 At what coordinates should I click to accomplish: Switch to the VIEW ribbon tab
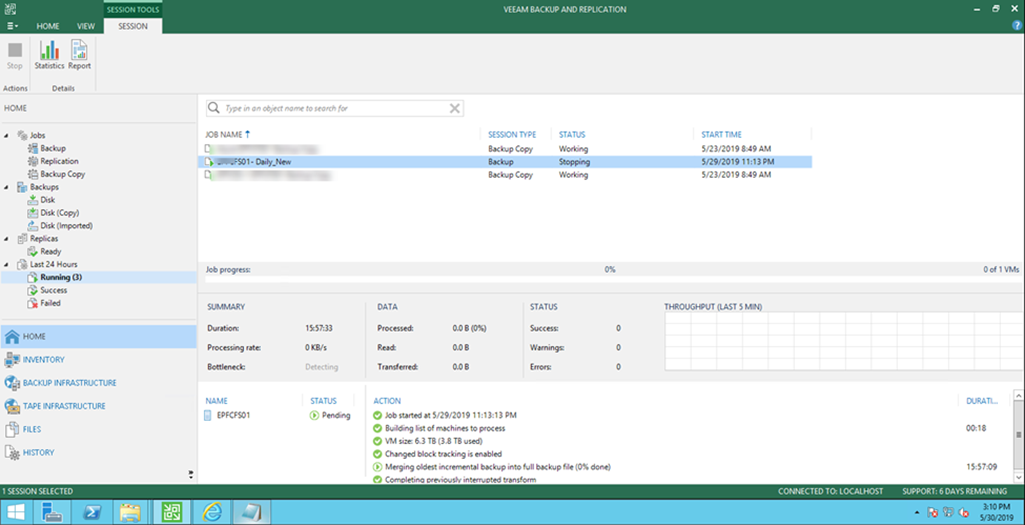coord(86,26)
